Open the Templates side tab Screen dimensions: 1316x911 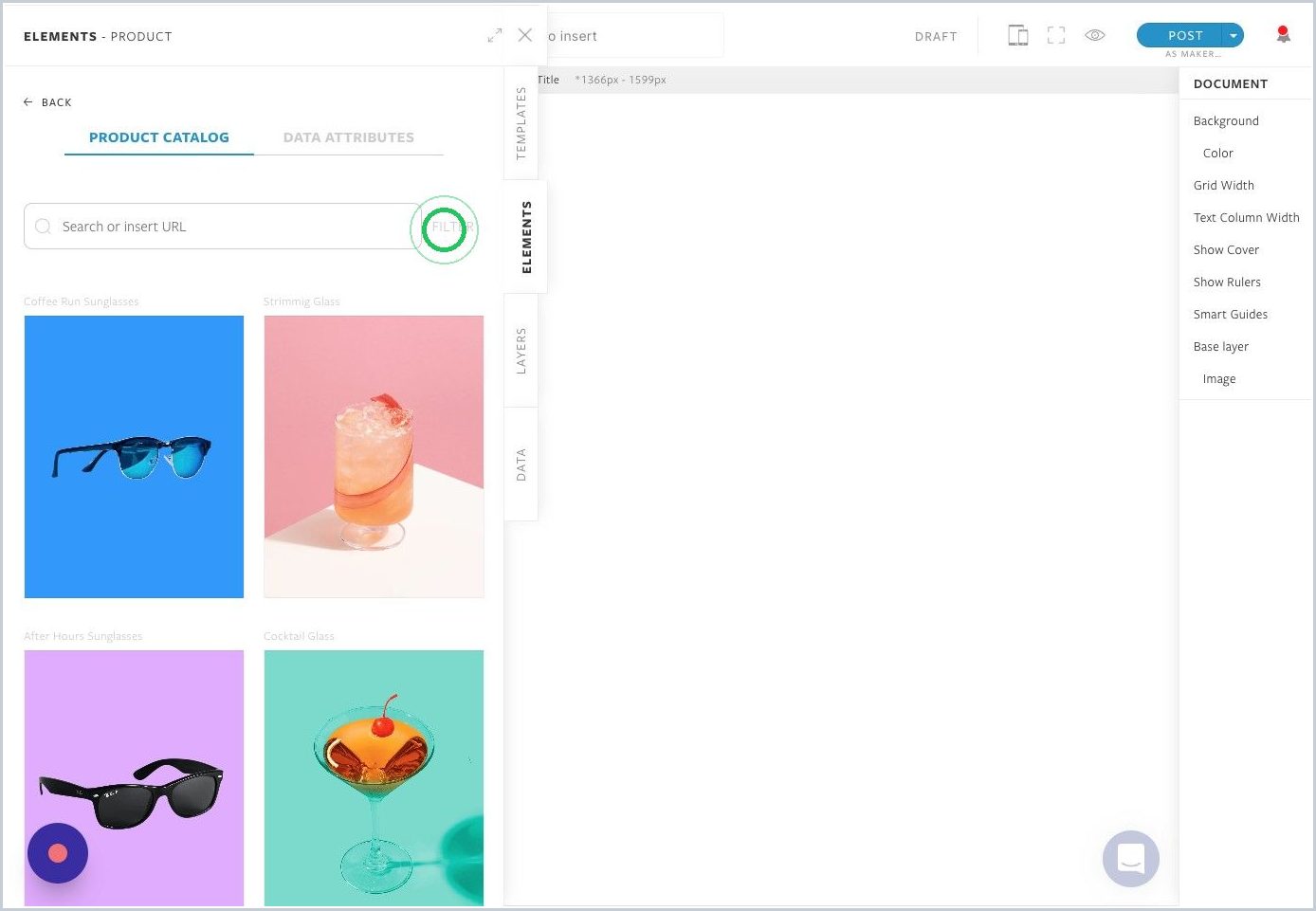coord(521,123)
